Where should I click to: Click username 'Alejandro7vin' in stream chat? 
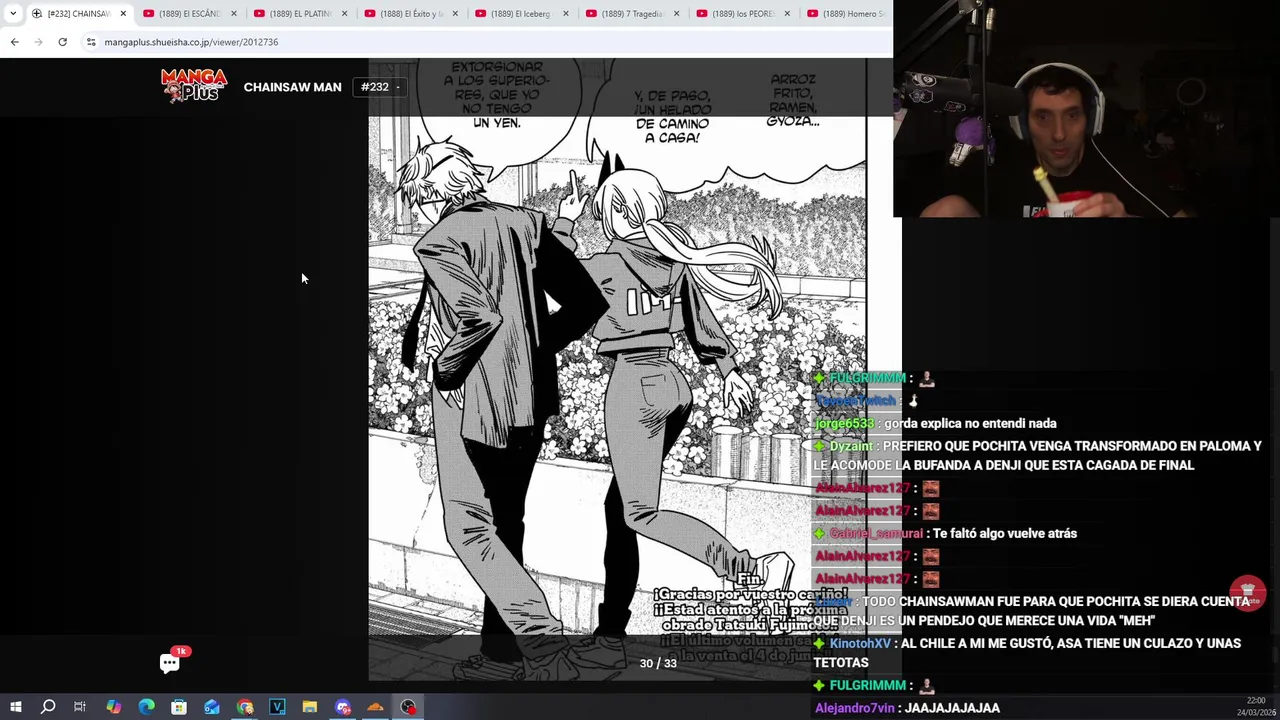point(855,708)
